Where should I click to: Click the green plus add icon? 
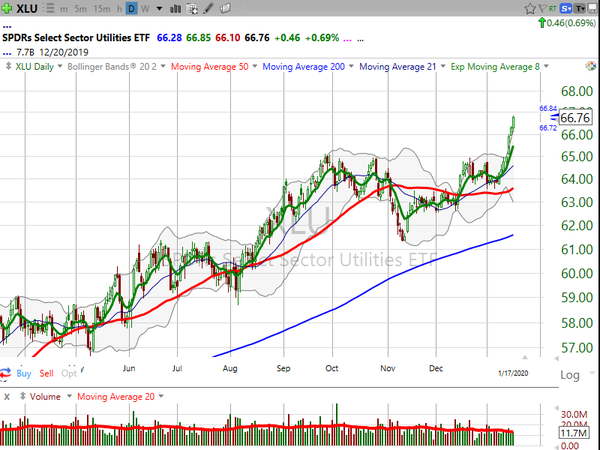(7, 8)
